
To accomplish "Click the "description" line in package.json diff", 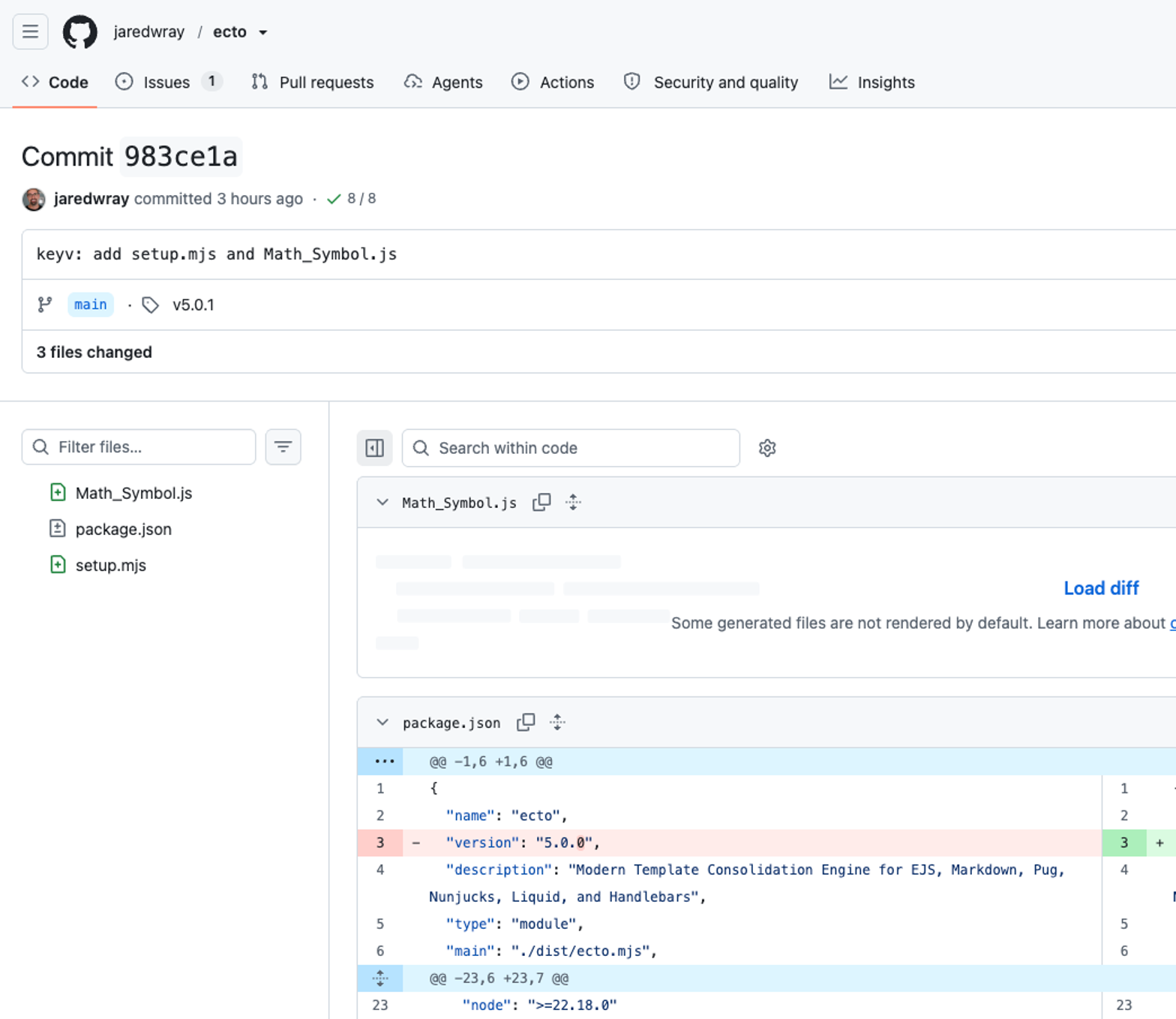I will point(729,883).
